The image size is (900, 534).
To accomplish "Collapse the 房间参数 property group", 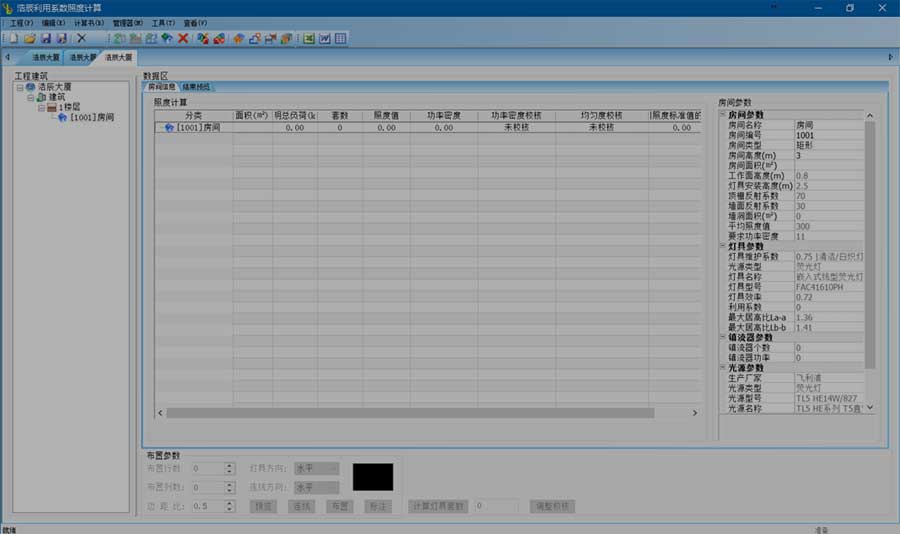I will (x=723, y=114).
